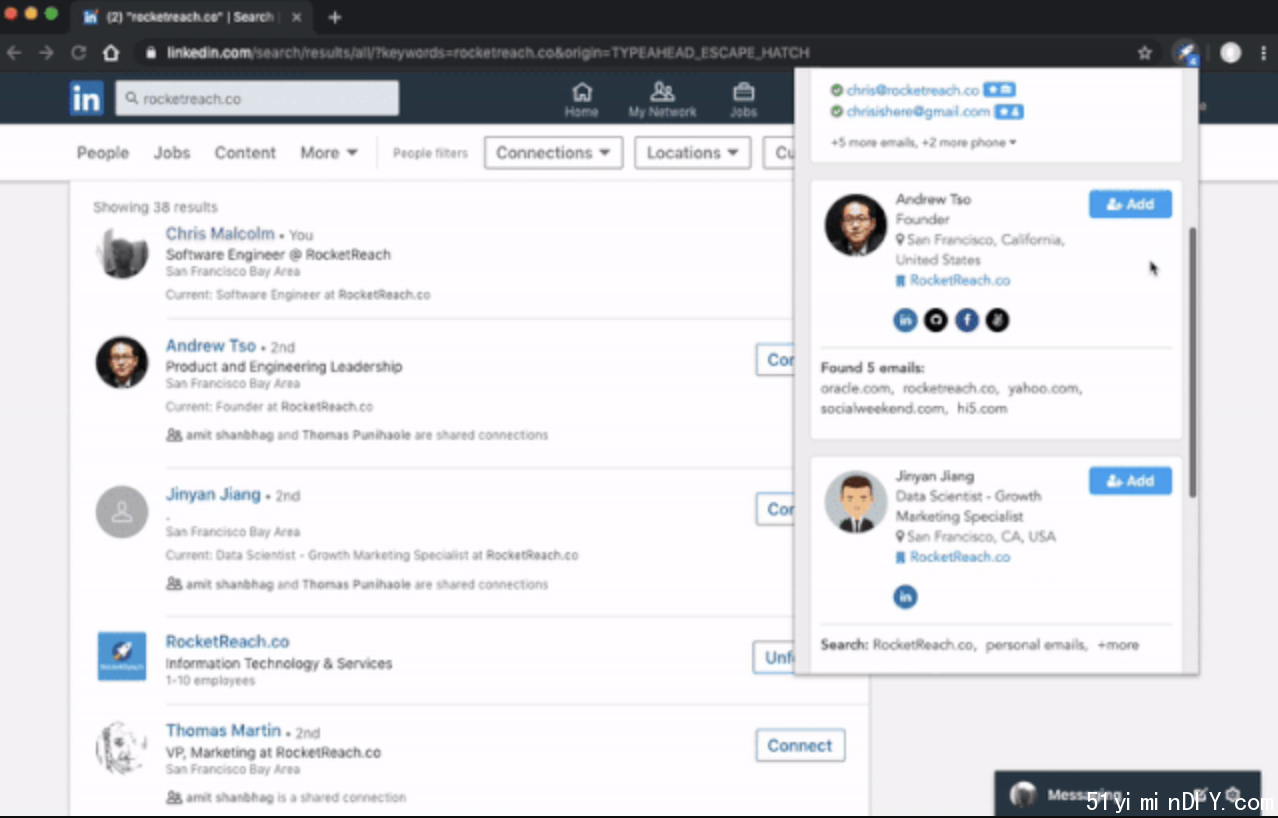Go to My Network in the nav bar
Viewport: 1278px width, 818px height.
(662, 99)
